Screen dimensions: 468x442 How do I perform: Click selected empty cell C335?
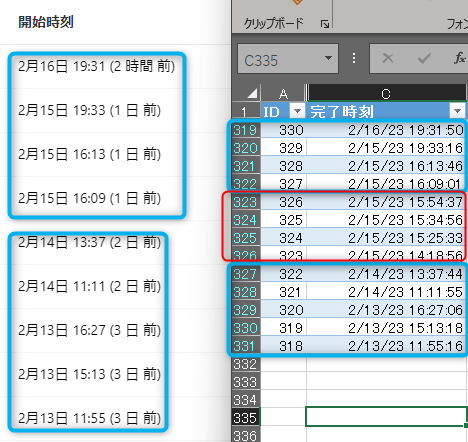[386, 416]
